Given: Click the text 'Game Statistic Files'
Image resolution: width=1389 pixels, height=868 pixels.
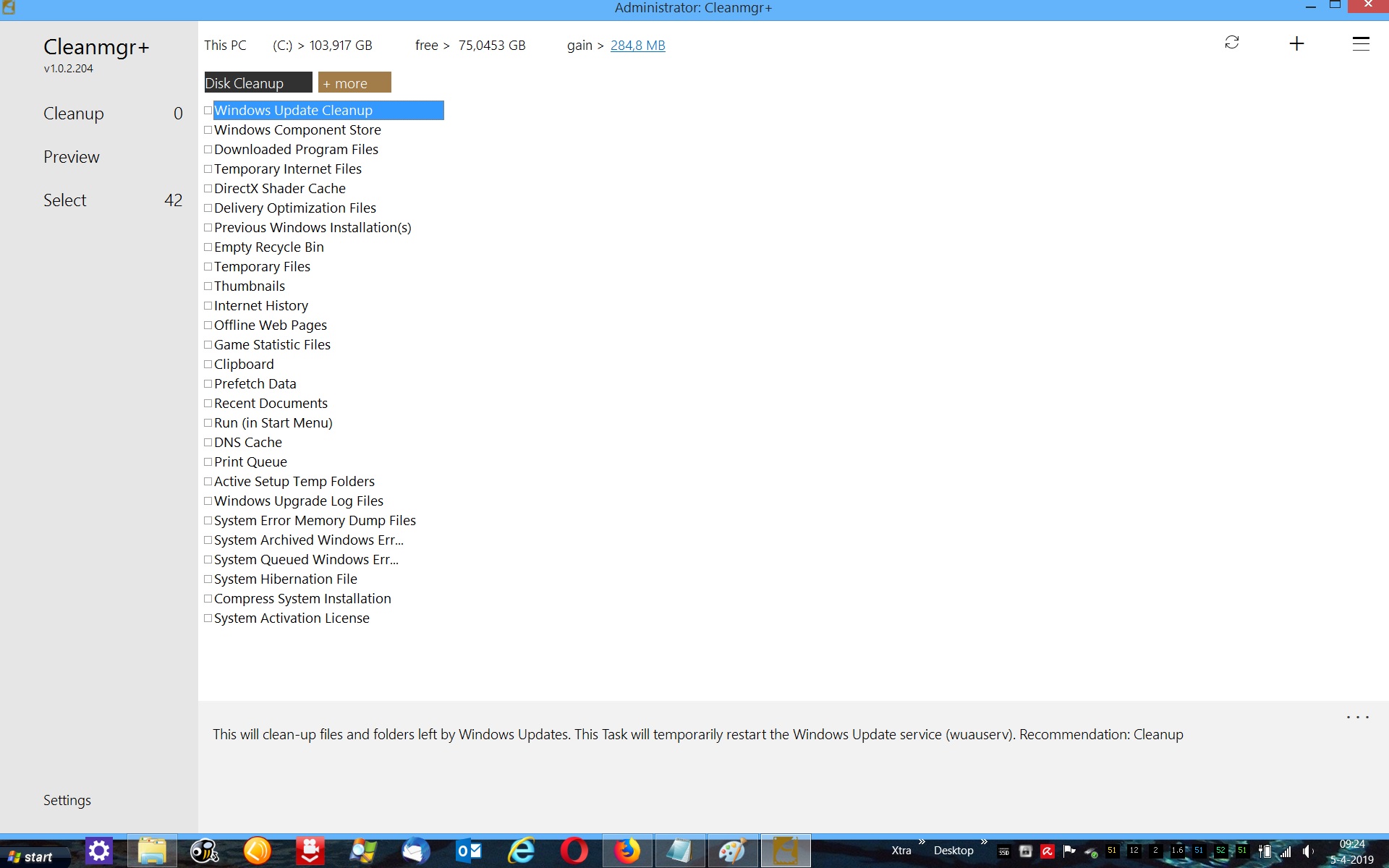Looking at the screenshot, I should (x=272, y=345).
